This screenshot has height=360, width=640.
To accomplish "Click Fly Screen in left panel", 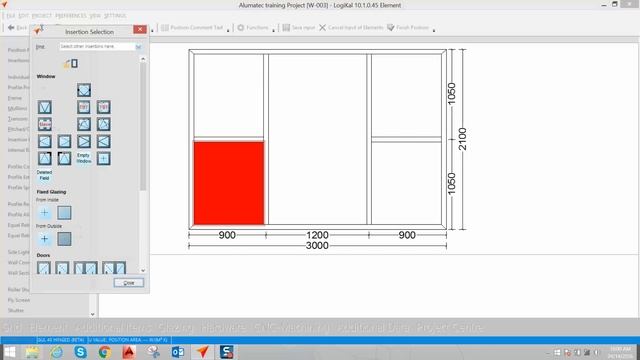I will click(x=19, y=300).
